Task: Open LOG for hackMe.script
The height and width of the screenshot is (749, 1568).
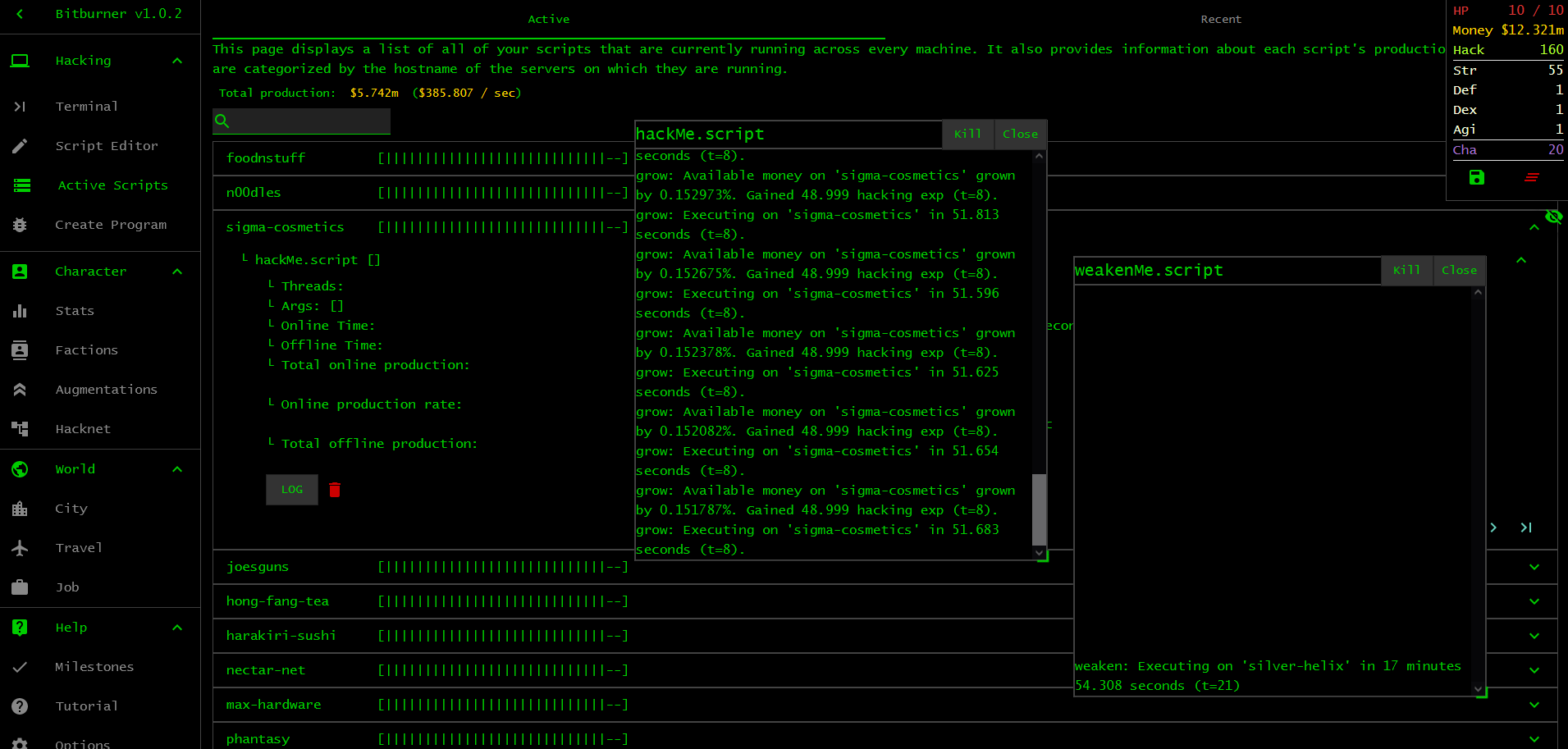Action: coord(292,490)
